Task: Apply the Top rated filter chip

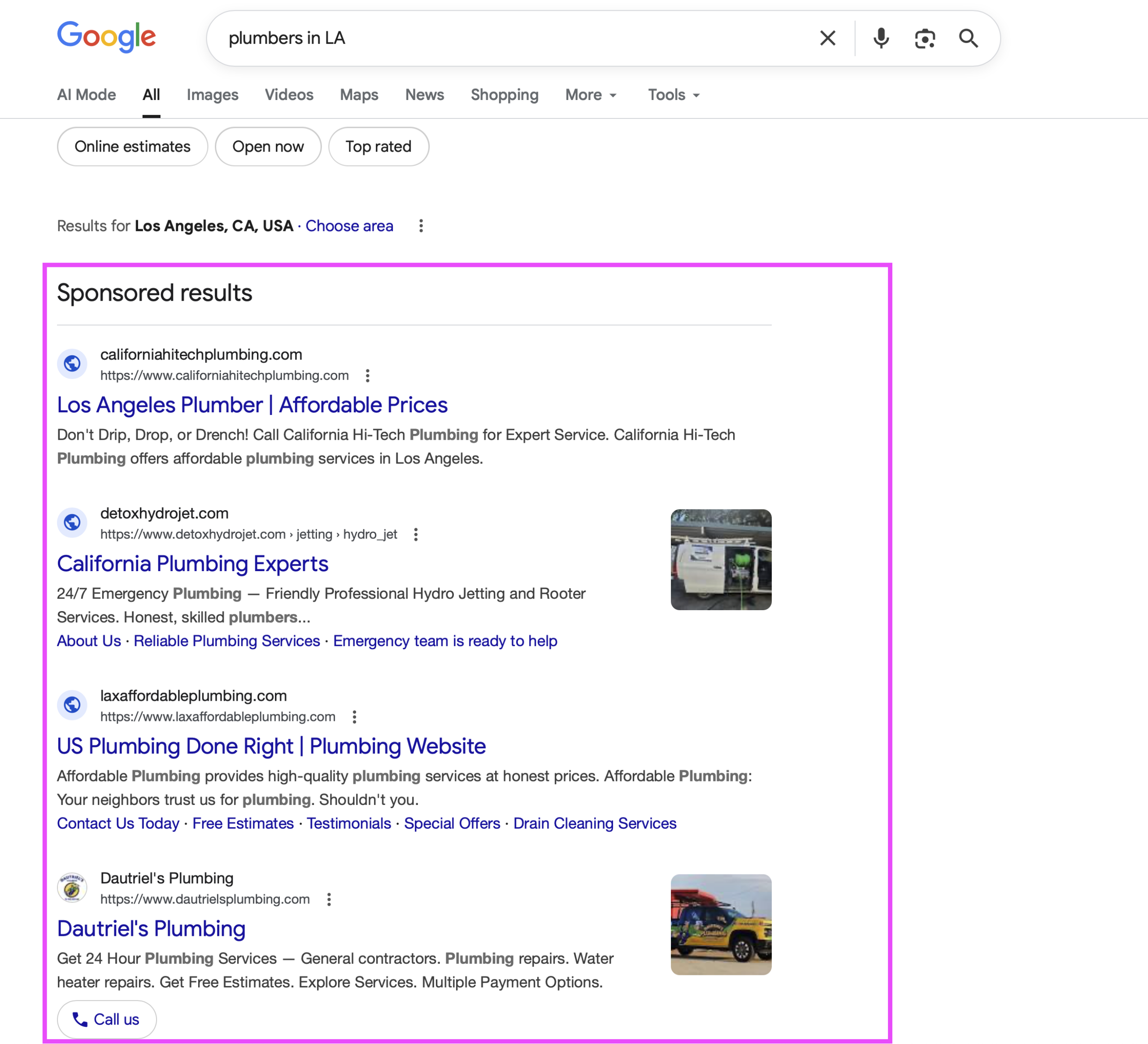Action: click(x=378, y=146)
